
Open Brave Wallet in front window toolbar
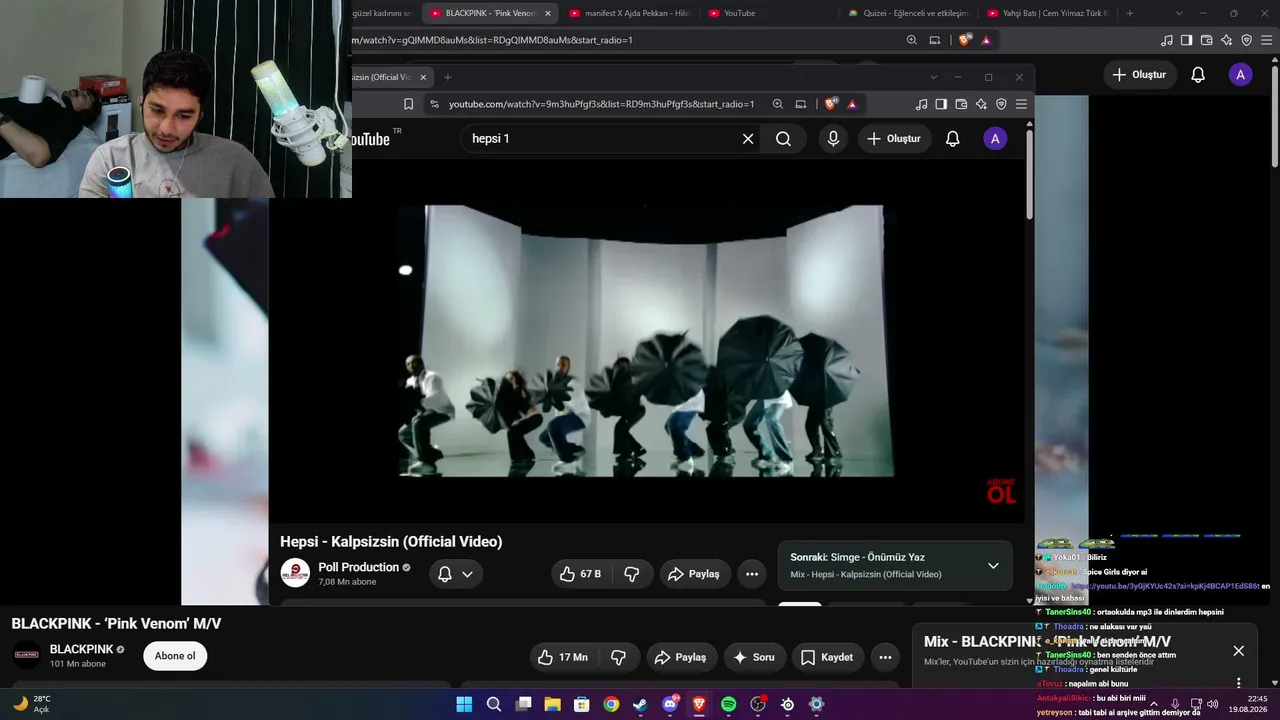961,104
